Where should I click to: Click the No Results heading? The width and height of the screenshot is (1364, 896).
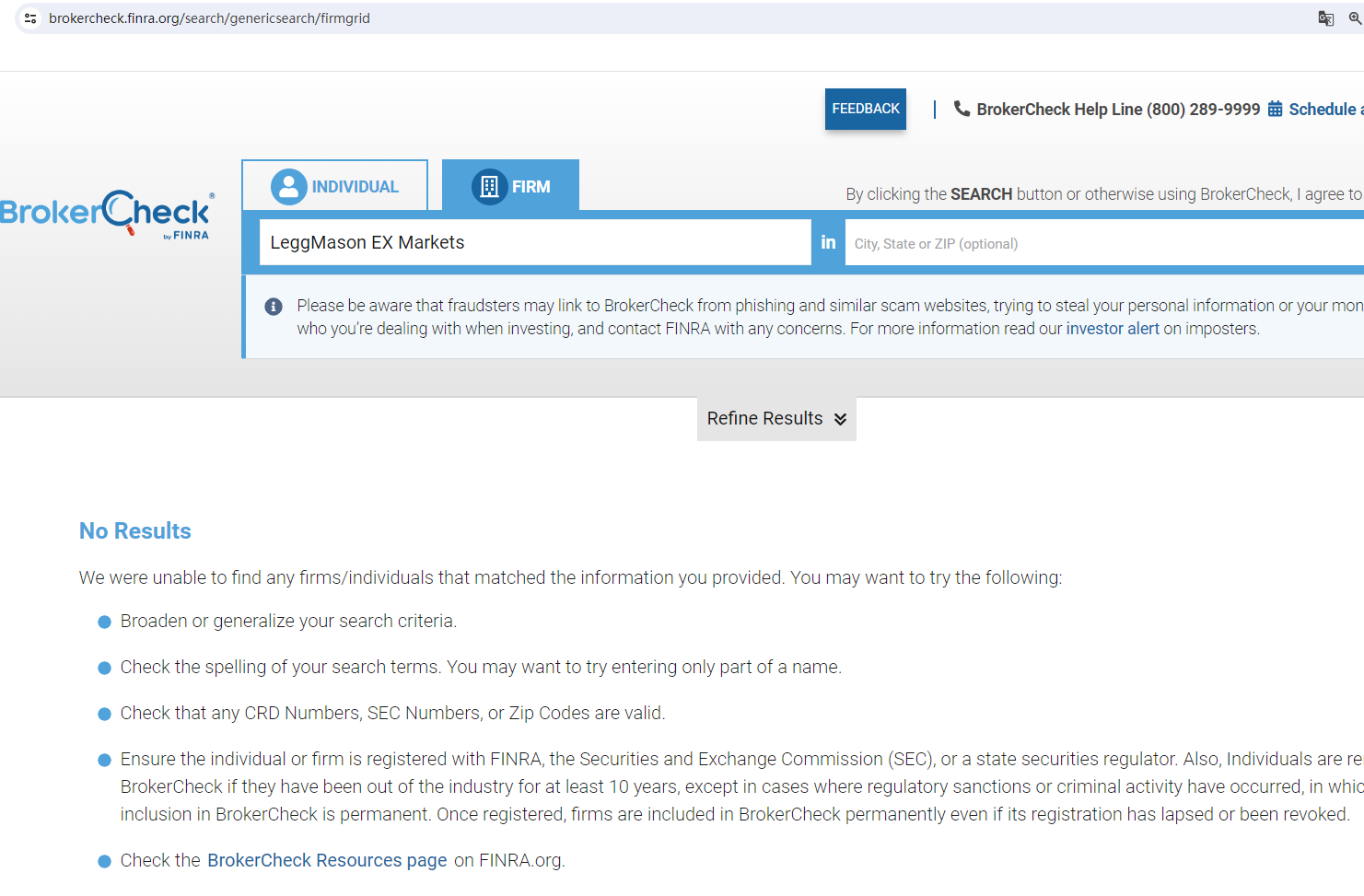(x=135, y=531)
